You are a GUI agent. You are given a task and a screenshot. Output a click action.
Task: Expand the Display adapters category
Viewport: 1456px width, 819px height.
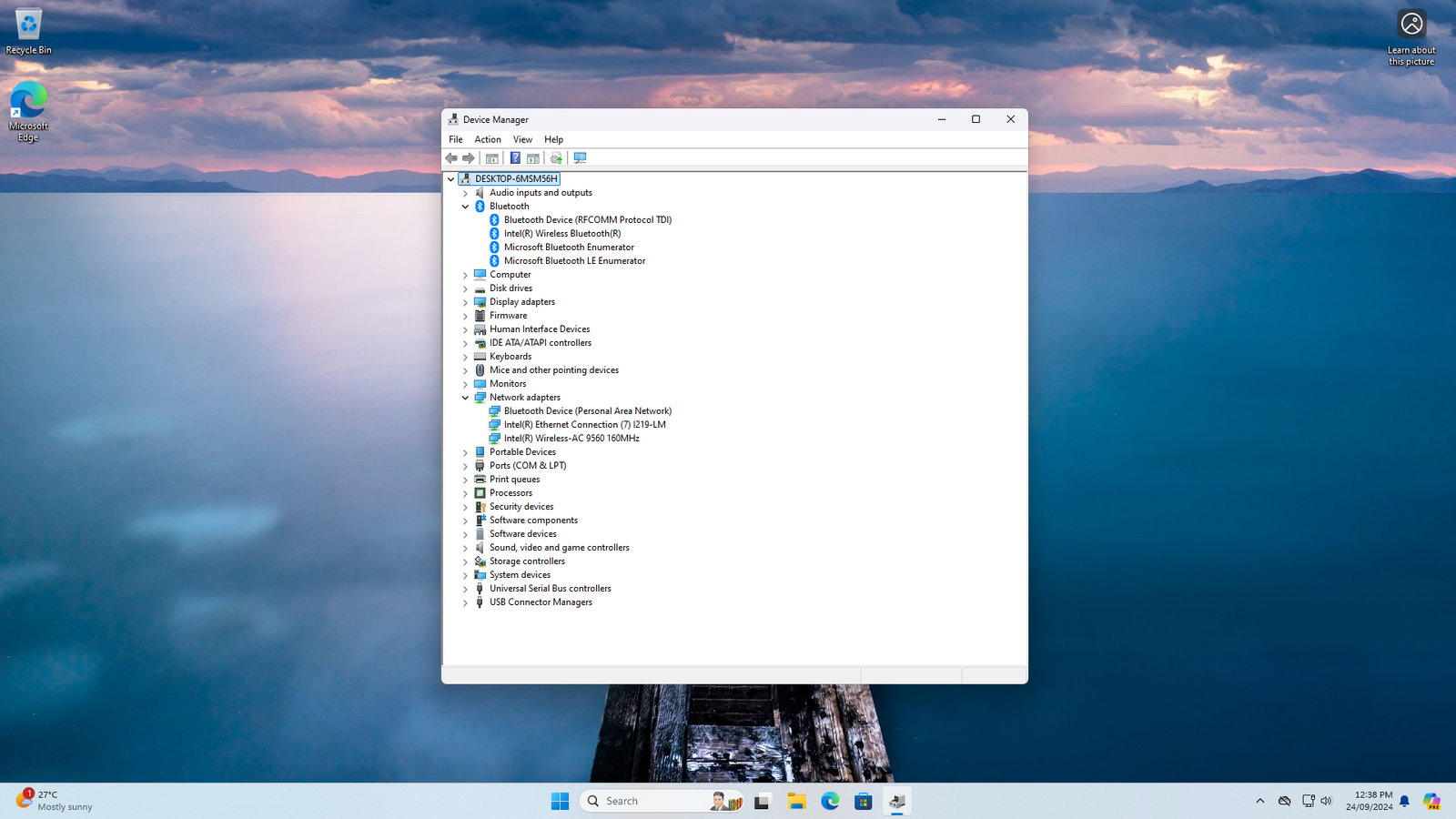(x=465, y=302)
